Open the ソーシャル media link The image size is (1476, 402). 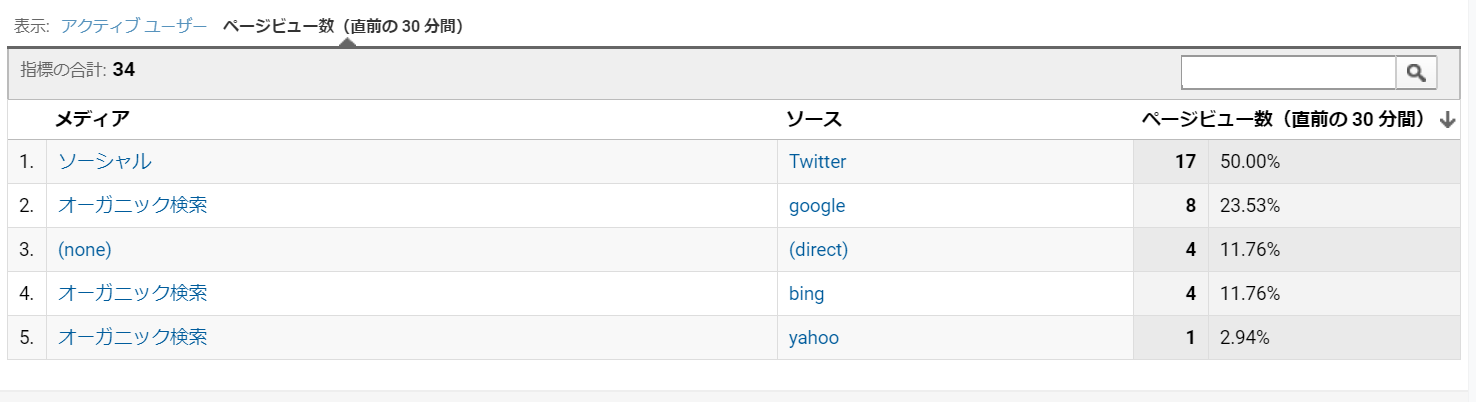(105, 161)
